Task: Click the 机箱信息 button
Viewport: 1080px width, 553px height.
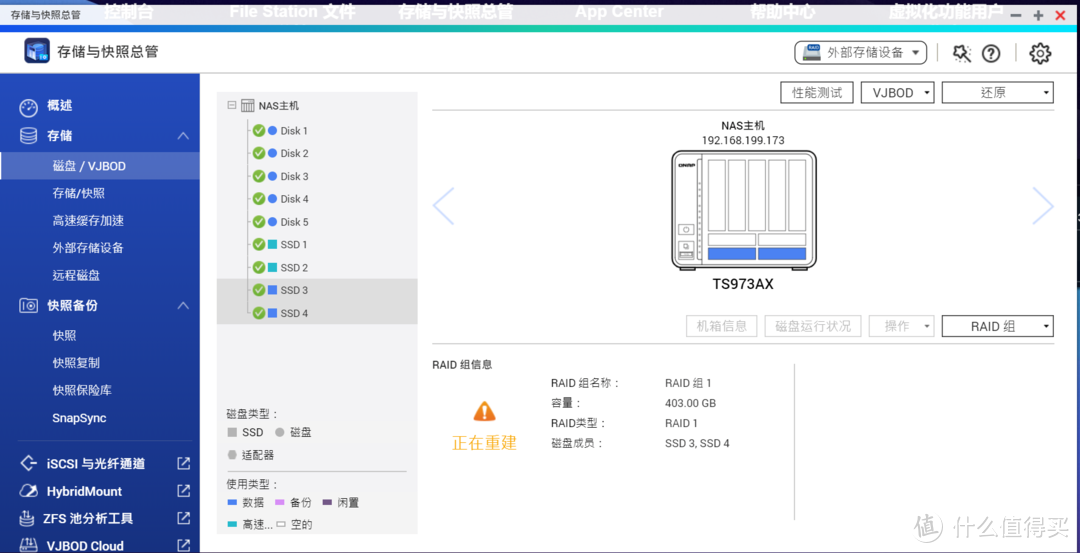Action: (x=722, y=326)
